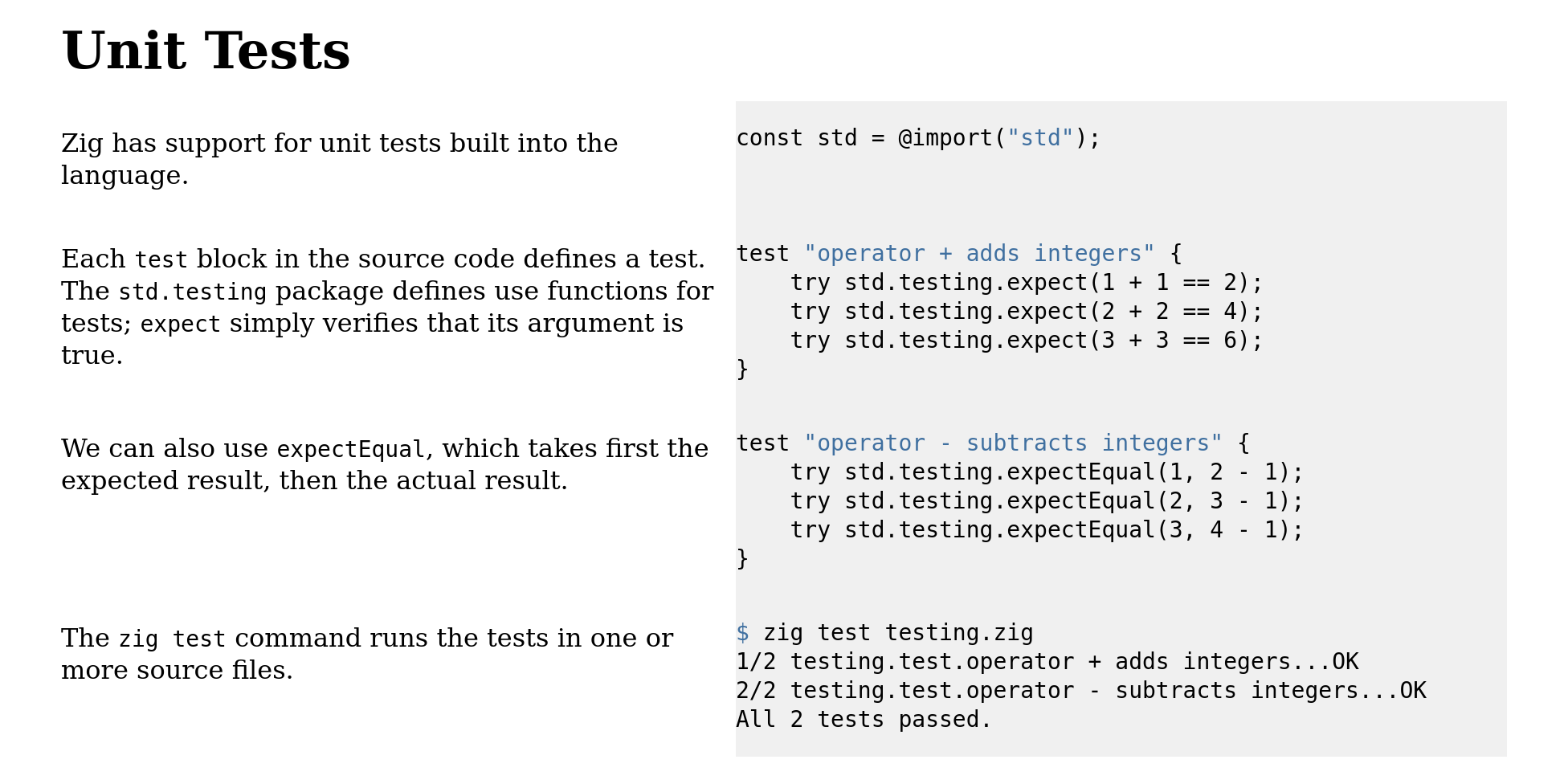
Task: Click the expect(3 + 3 == 6) code line
Action: tap(1026, 341)
